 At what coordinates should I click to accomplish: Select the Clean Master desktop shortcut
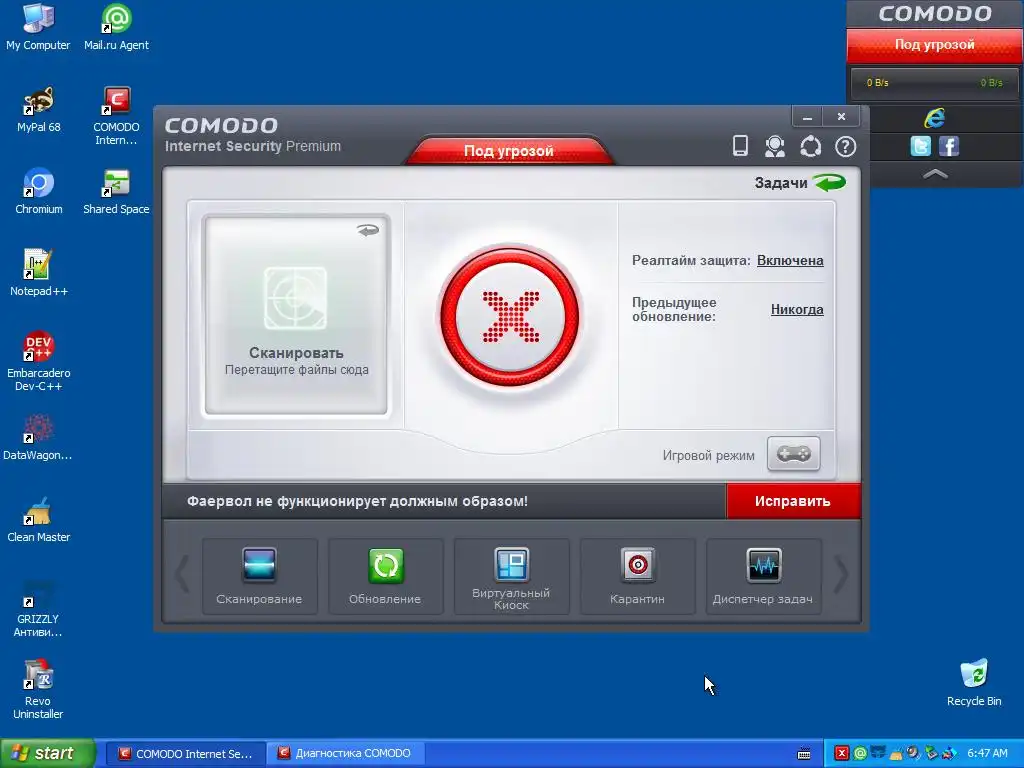tap(39, 519)
